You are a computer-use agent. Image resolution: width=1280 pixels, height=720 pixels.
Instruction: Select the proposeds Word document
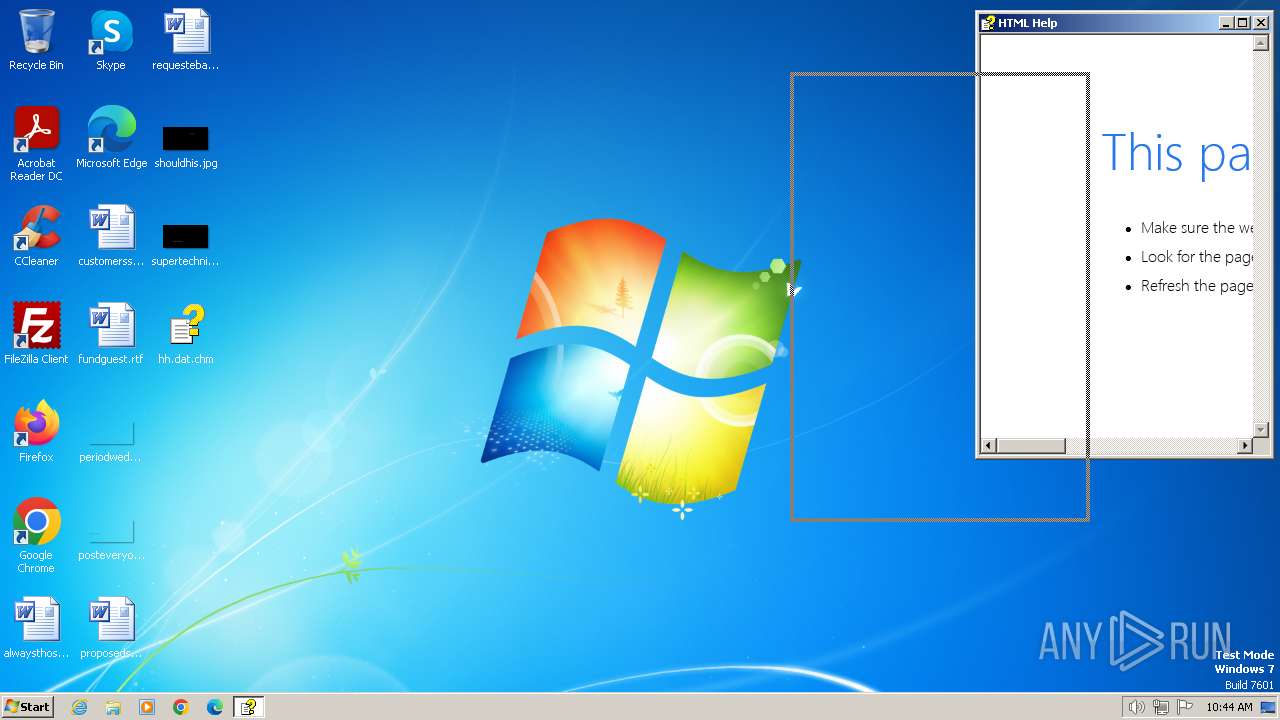111,629
